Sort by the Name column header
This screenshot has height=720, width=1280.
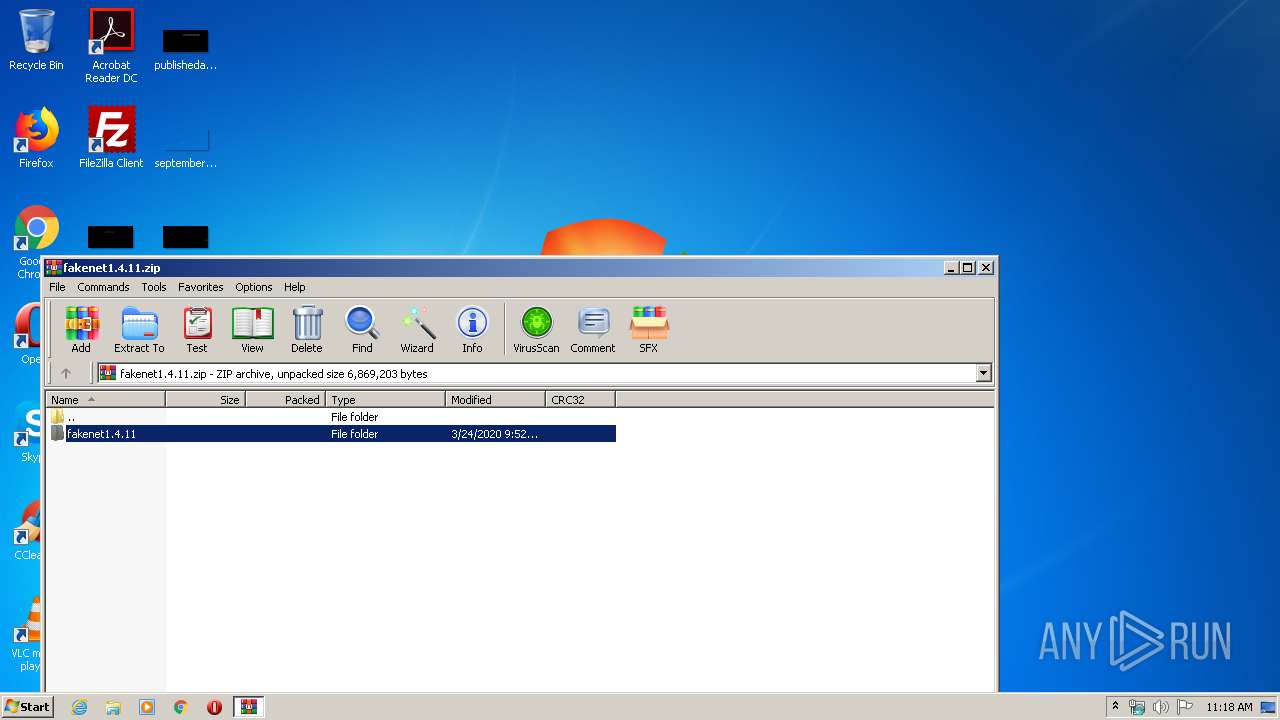click(x=105, y=399)
